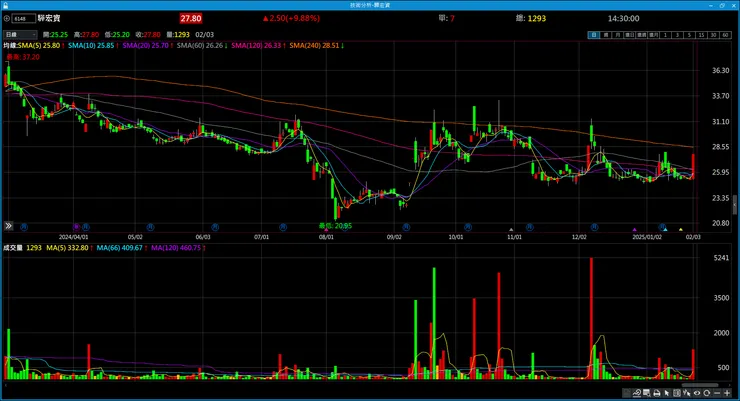Click the yellow triangle marker near 02/03
Viewport: 740px width, 401px height.
(x=681, y=230)
